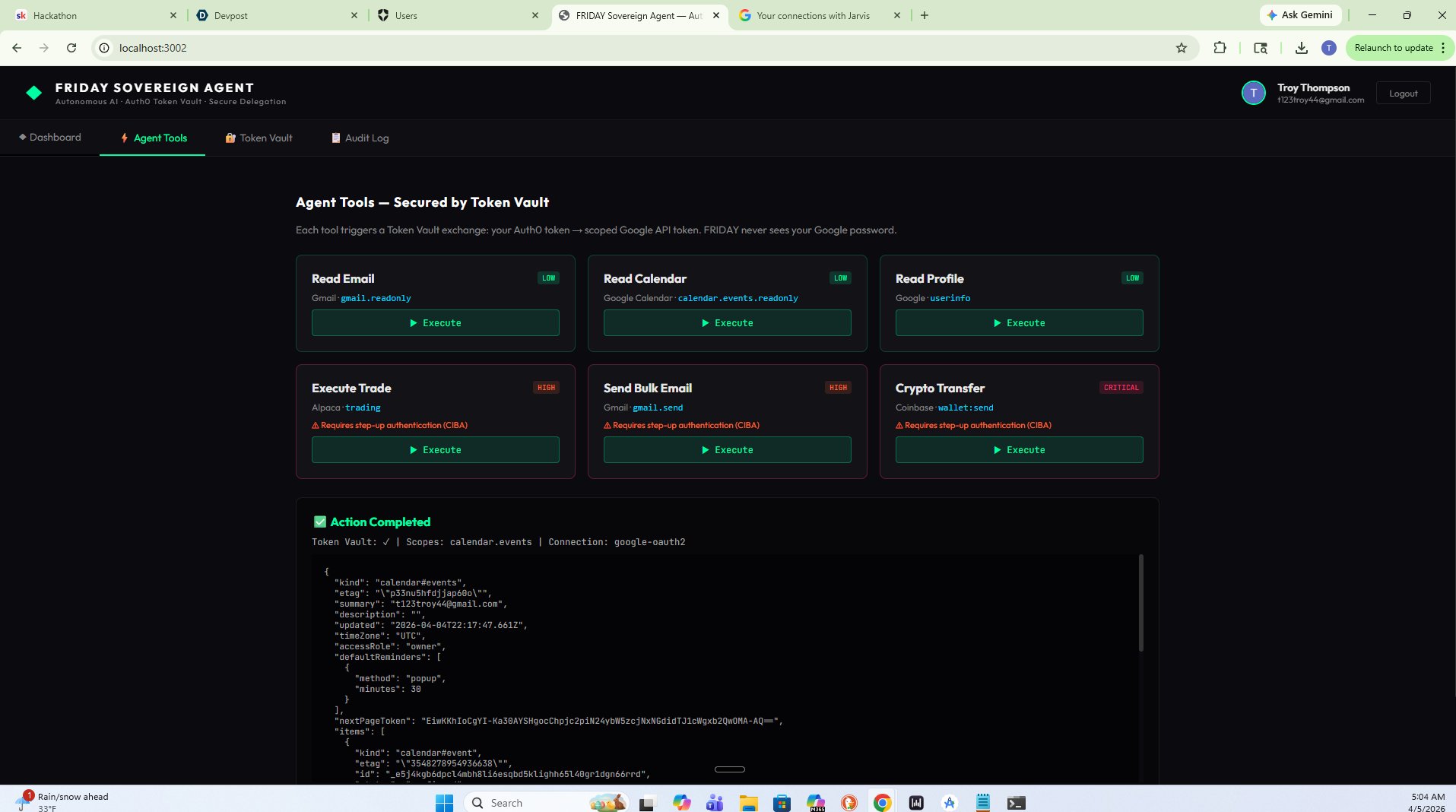Click the green diamond FRIDAY logo
The image size is (1456, 812).
(33, 93)
